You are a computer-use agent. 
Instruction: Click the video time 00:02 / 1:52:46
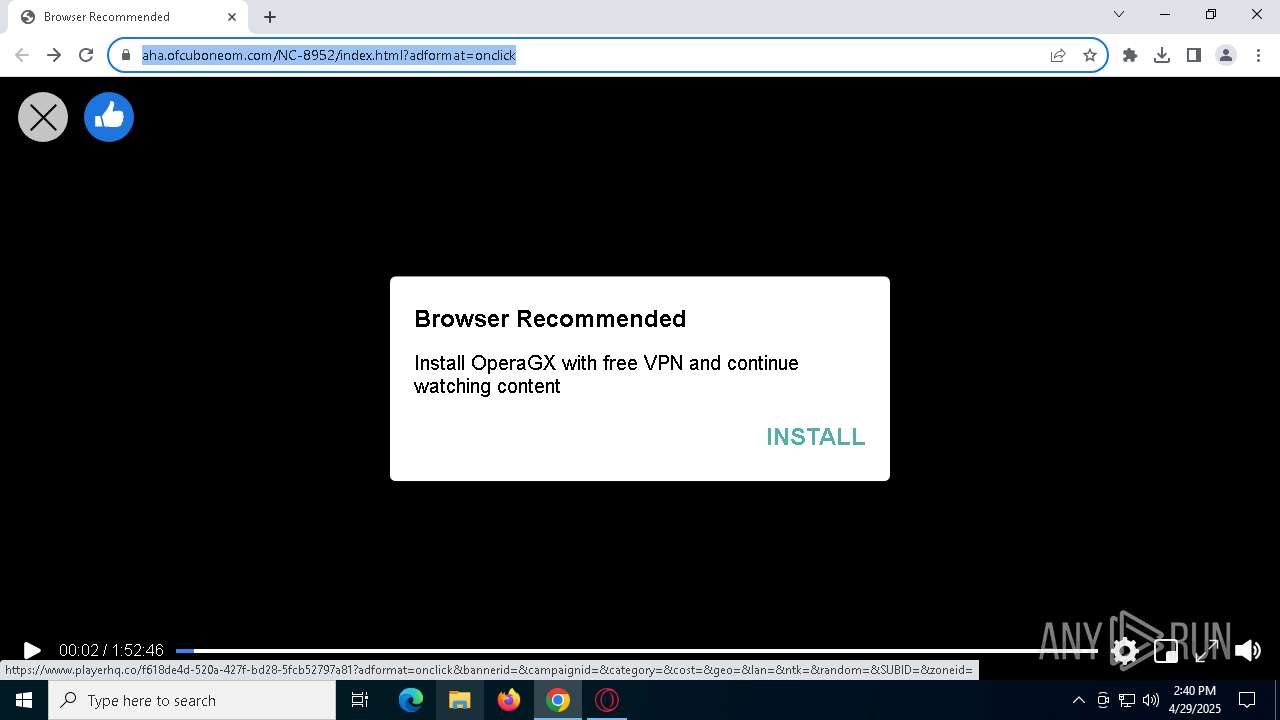pos(111,651)
